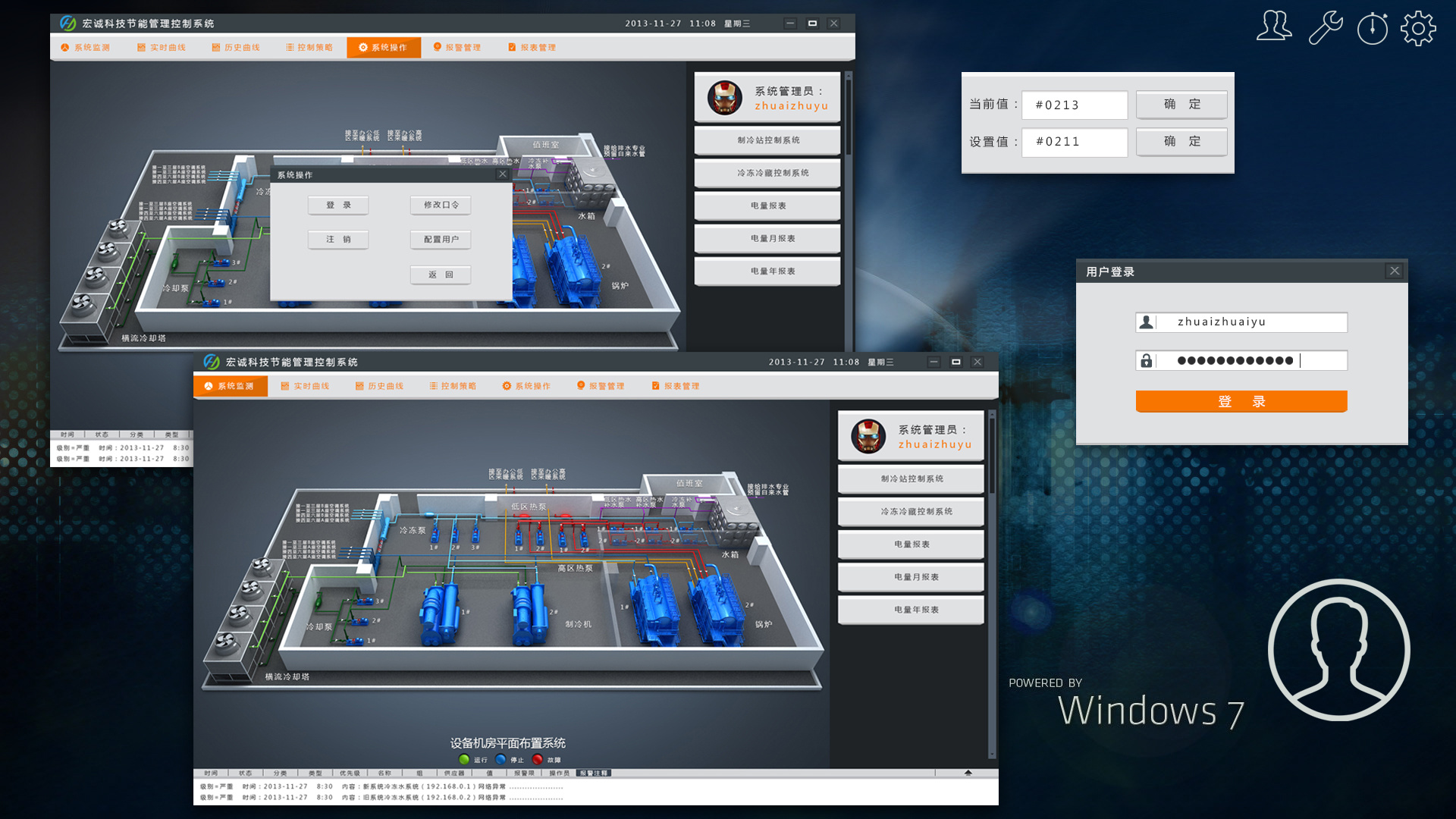Click the users icon at top right
Viewport: 1456px width, 819px height.
(x=1274, y=27)
